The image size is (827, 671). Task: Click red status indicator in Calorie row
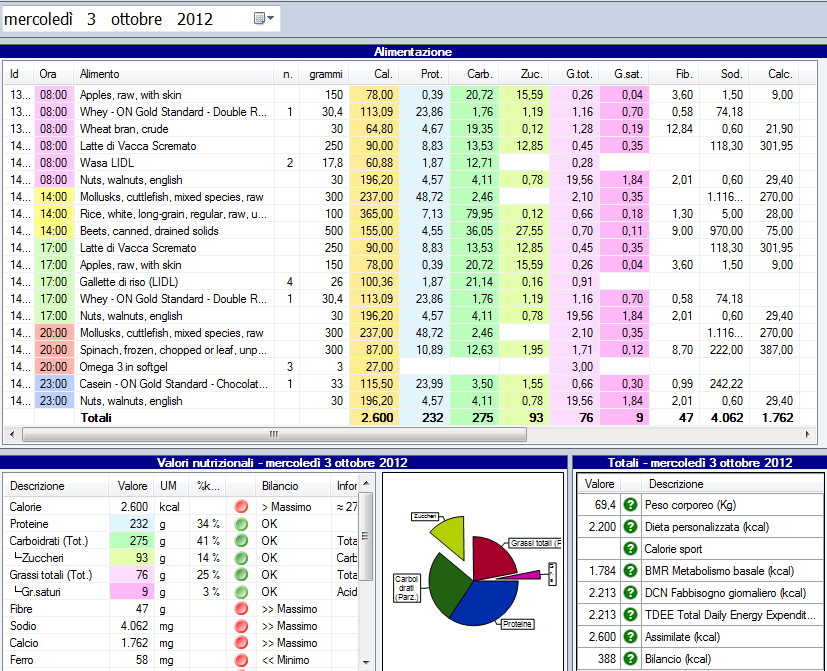click(240, 507)
